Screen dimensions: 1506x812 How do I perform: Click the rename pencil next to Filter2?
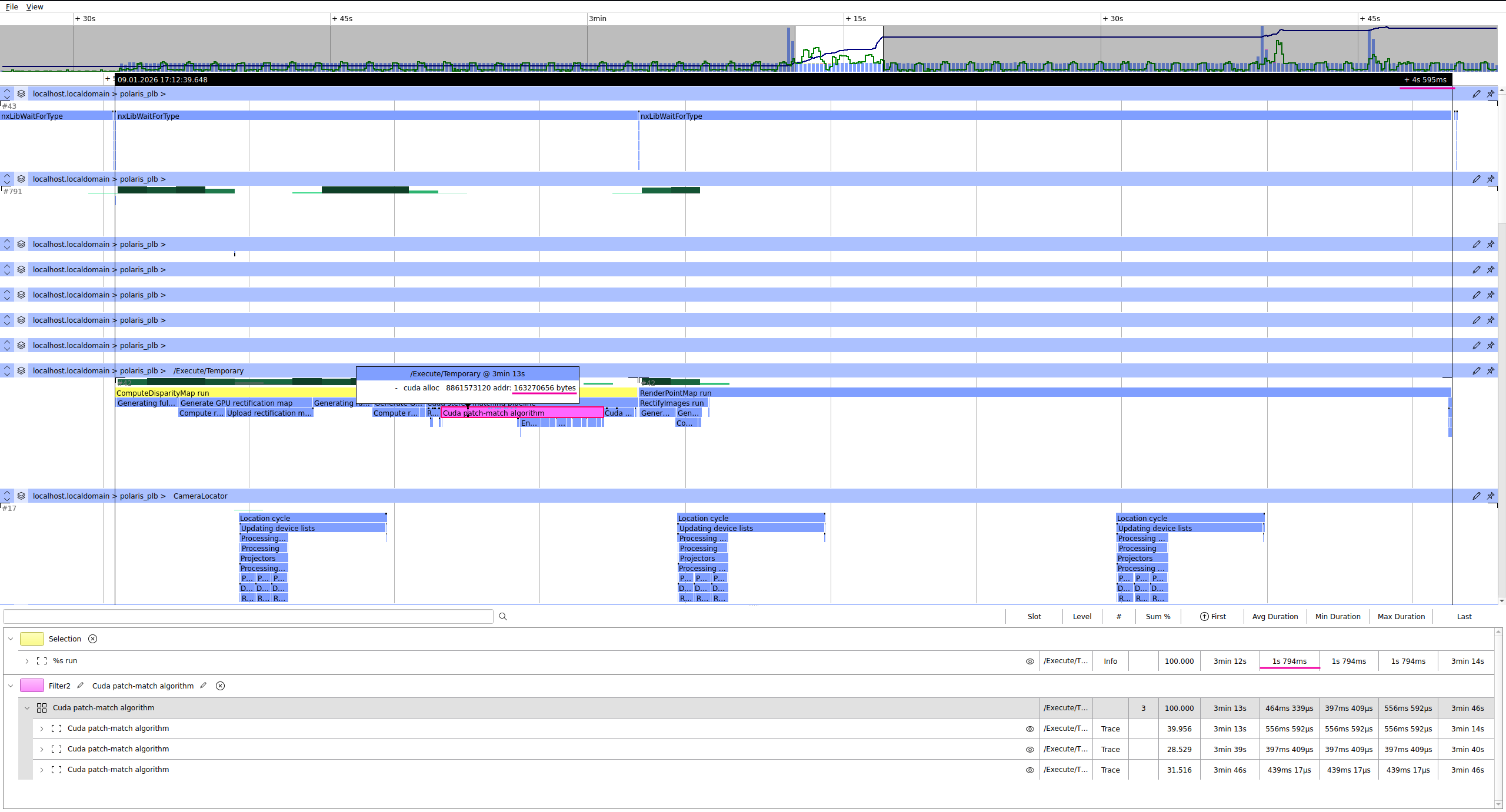(81, 686)
